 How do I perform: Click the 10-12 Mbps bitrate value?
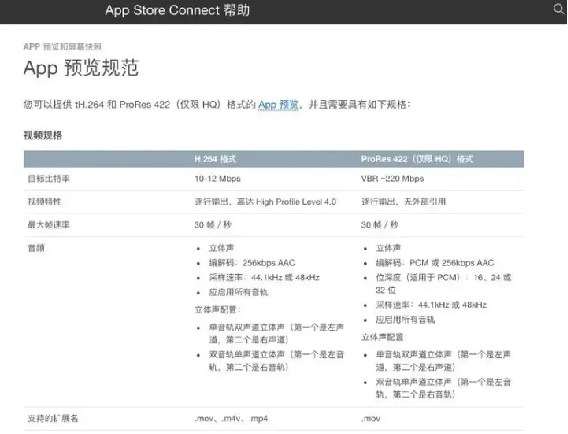coord(217,179)
